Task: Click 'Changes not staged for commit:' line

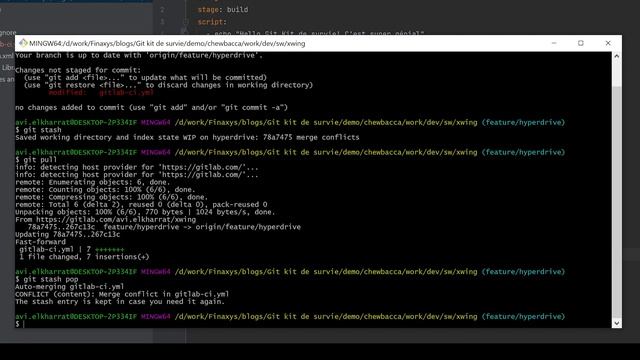Action: [78, 70]
